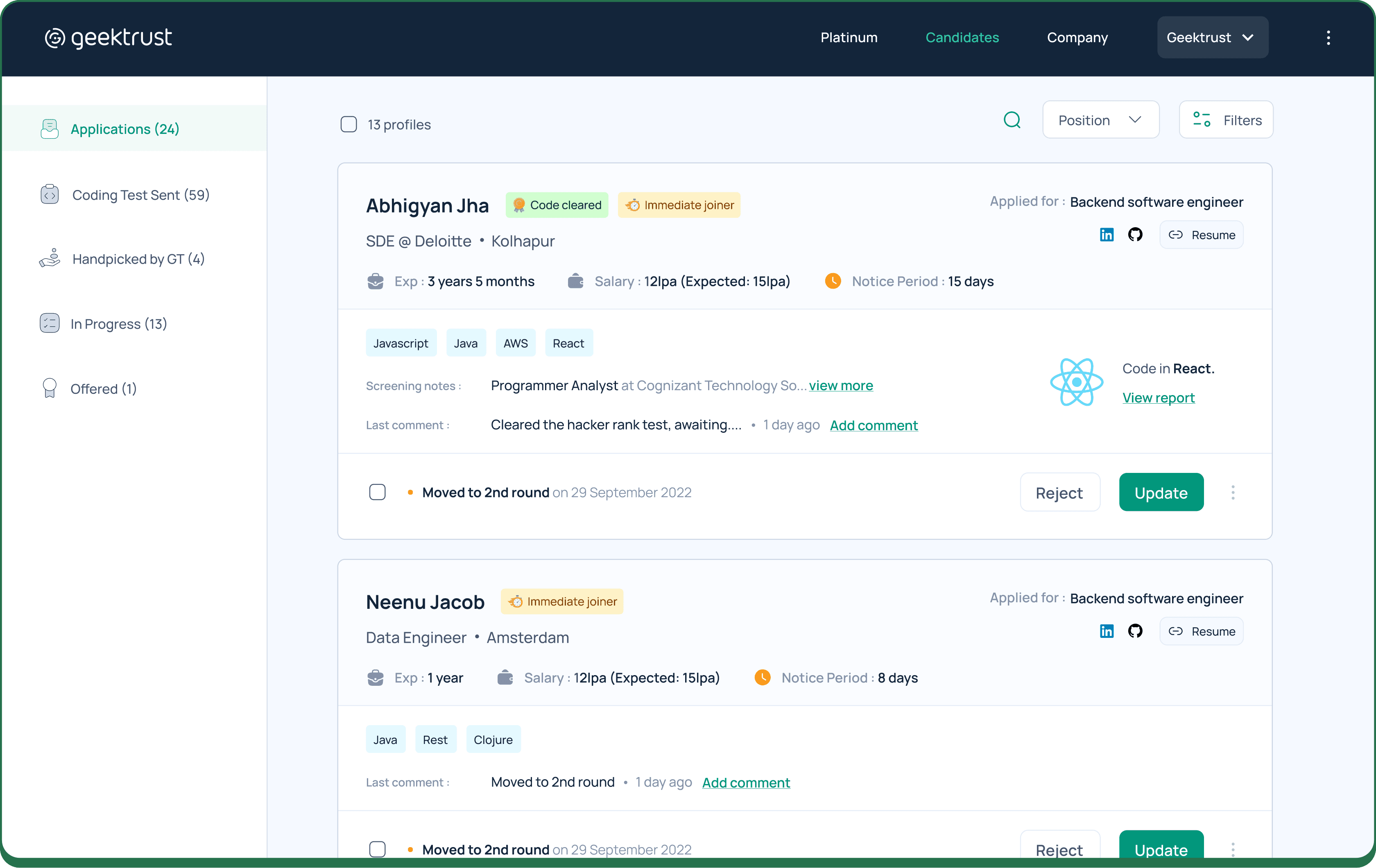Screen dimensions: 1376x868
Task: Click Abhigyan Jha's Java skill tag
Action: 466,344
